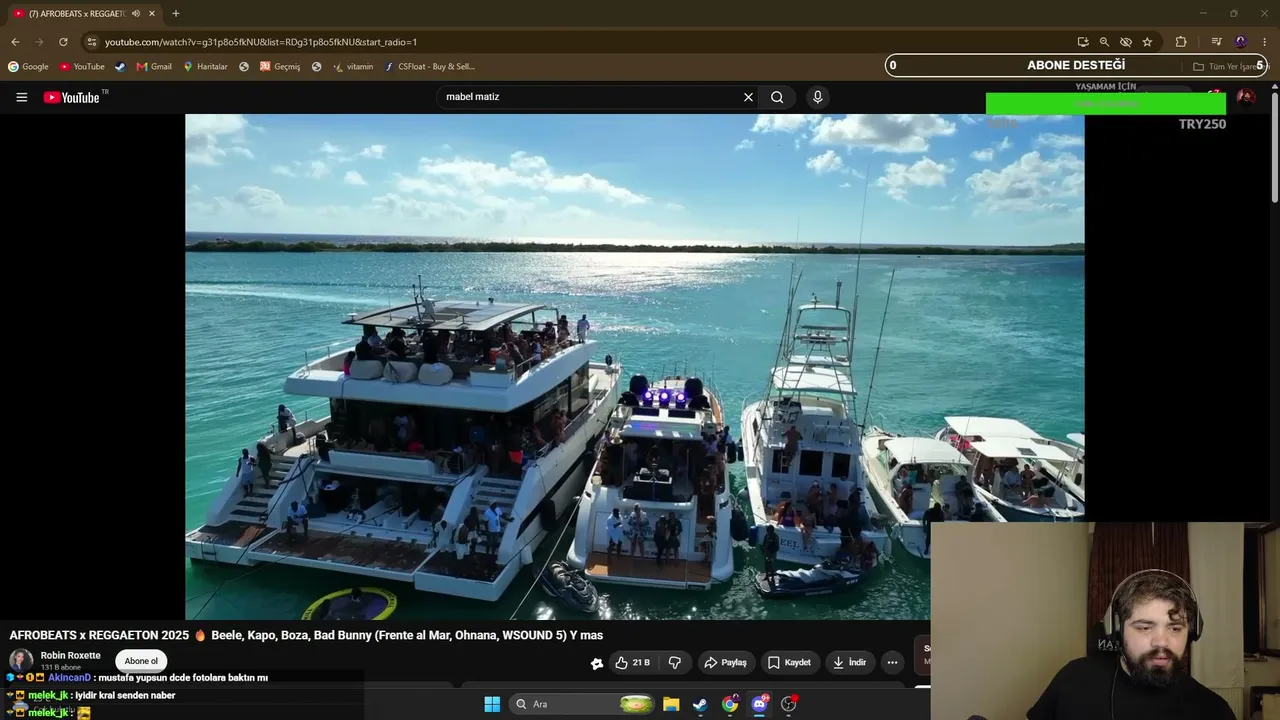The image size is (1280, 720).
Task: Open the vitamin bookmark
Action: (x=353, y=67)
